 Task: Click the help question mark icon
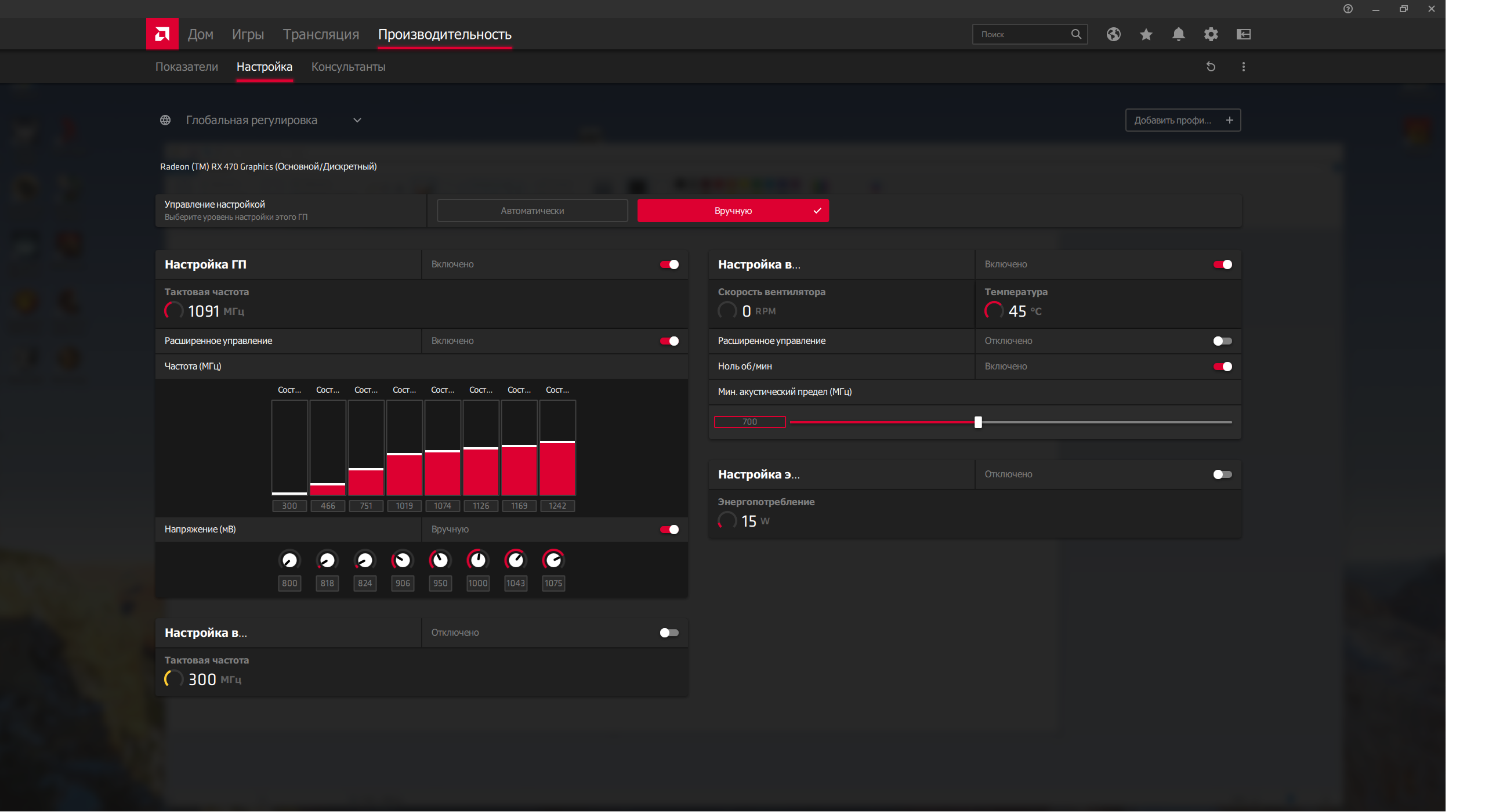click(x=1348, y=9)
